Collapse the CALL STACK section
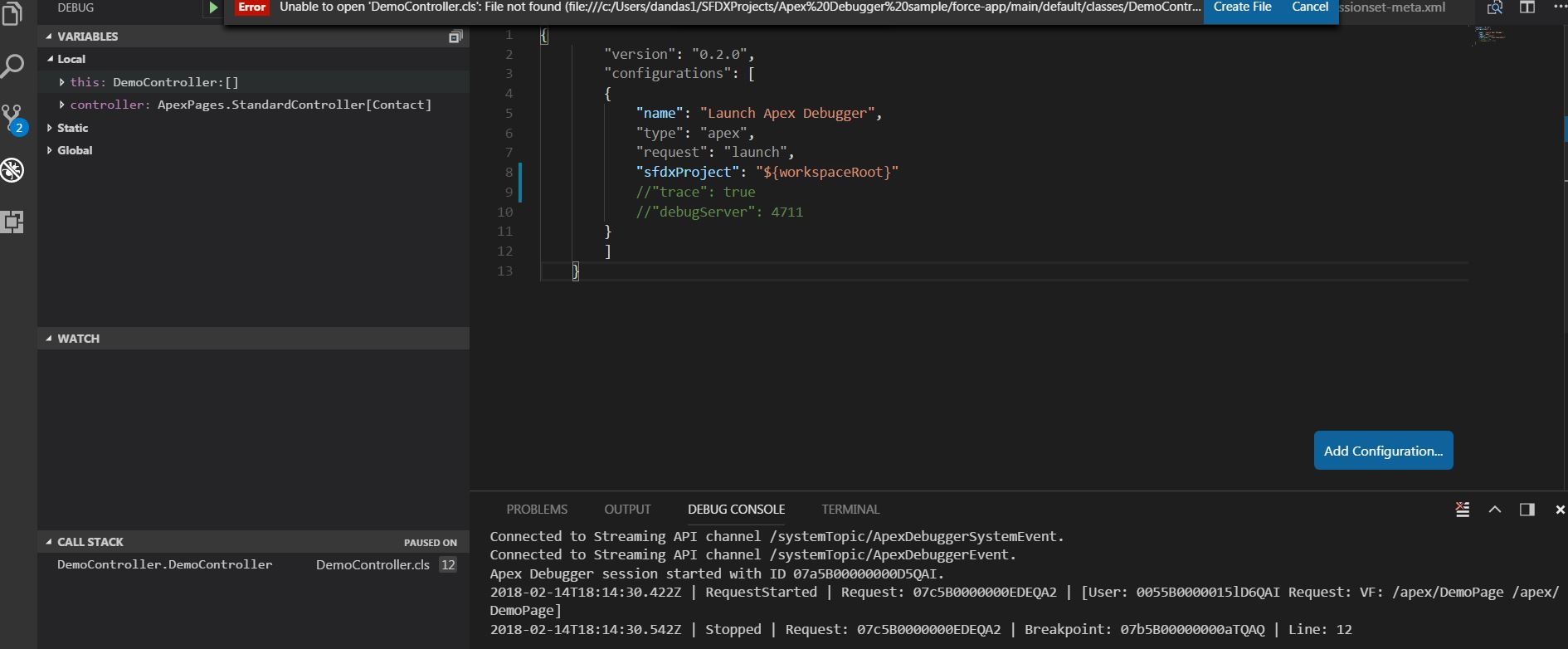 253,542
